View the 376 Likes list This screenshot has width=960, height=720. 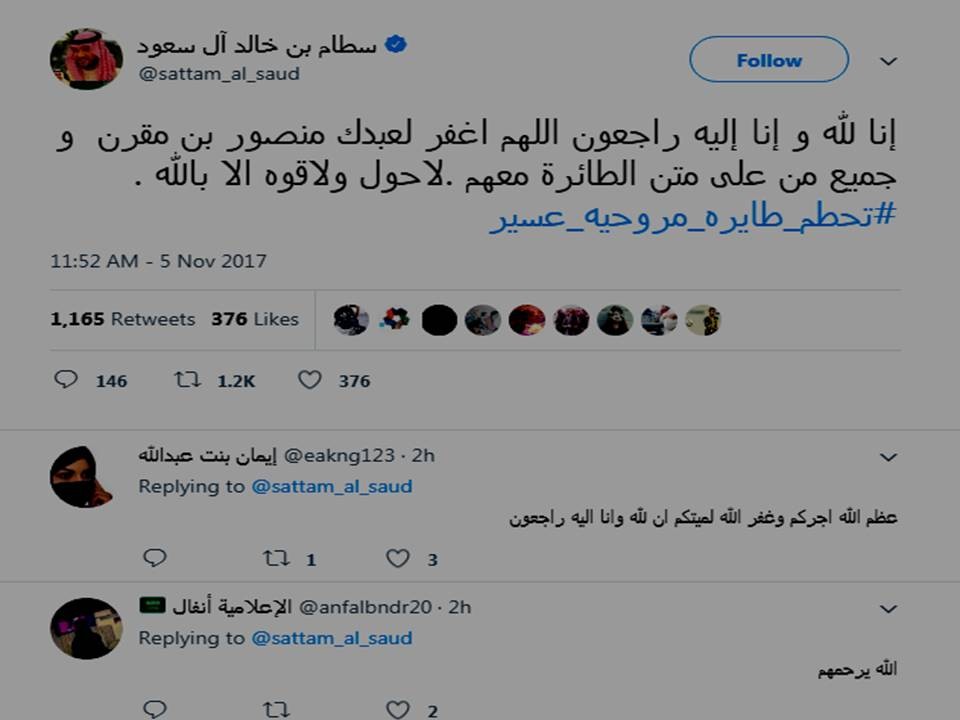tap(255, 319)
